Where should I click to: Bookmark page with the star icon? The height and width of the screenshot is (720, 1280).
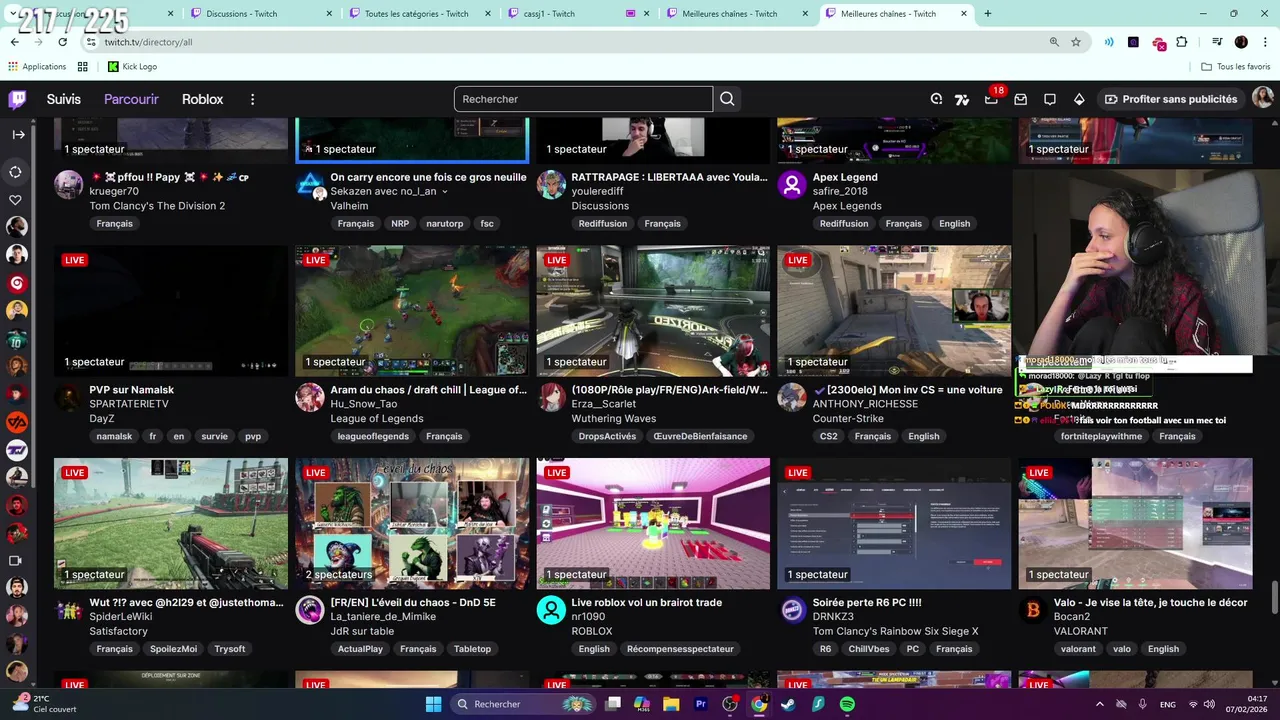1076,42
